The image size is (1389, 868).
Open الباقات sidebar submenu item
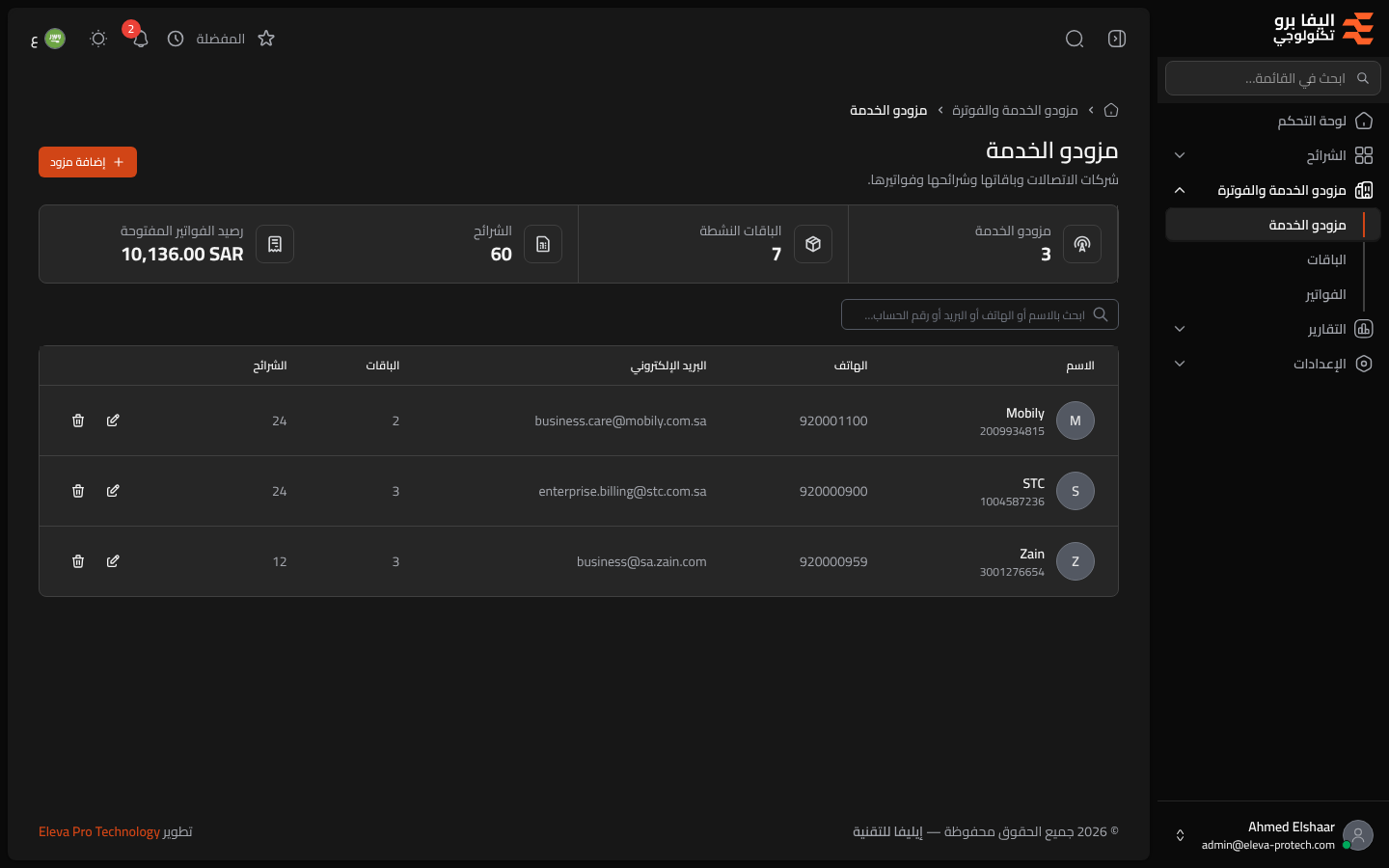point(1326,259)
